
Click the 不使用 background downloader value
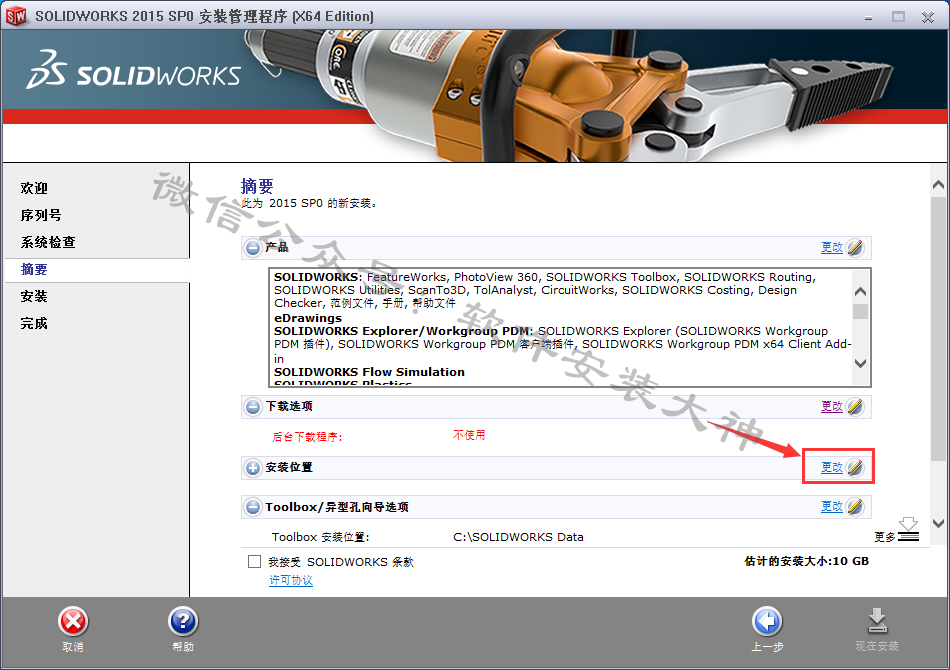(x=469, y=435)
